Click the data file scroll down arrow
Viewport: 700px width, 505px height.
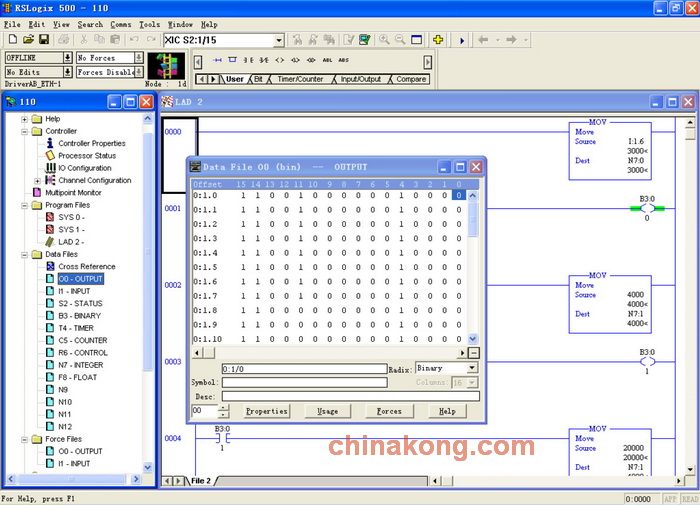pos(473,339)
